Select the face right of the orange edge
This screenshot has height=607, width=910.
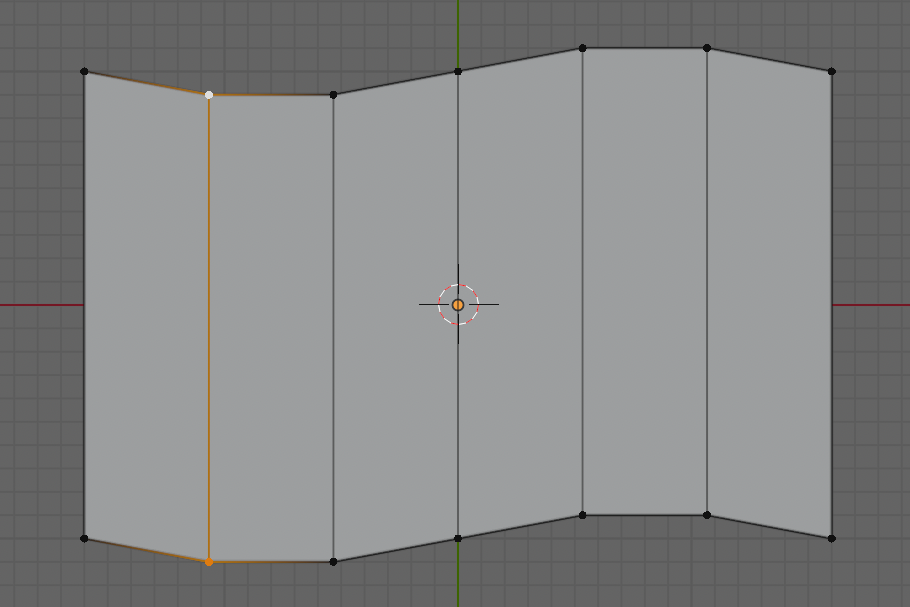[271, 330]
